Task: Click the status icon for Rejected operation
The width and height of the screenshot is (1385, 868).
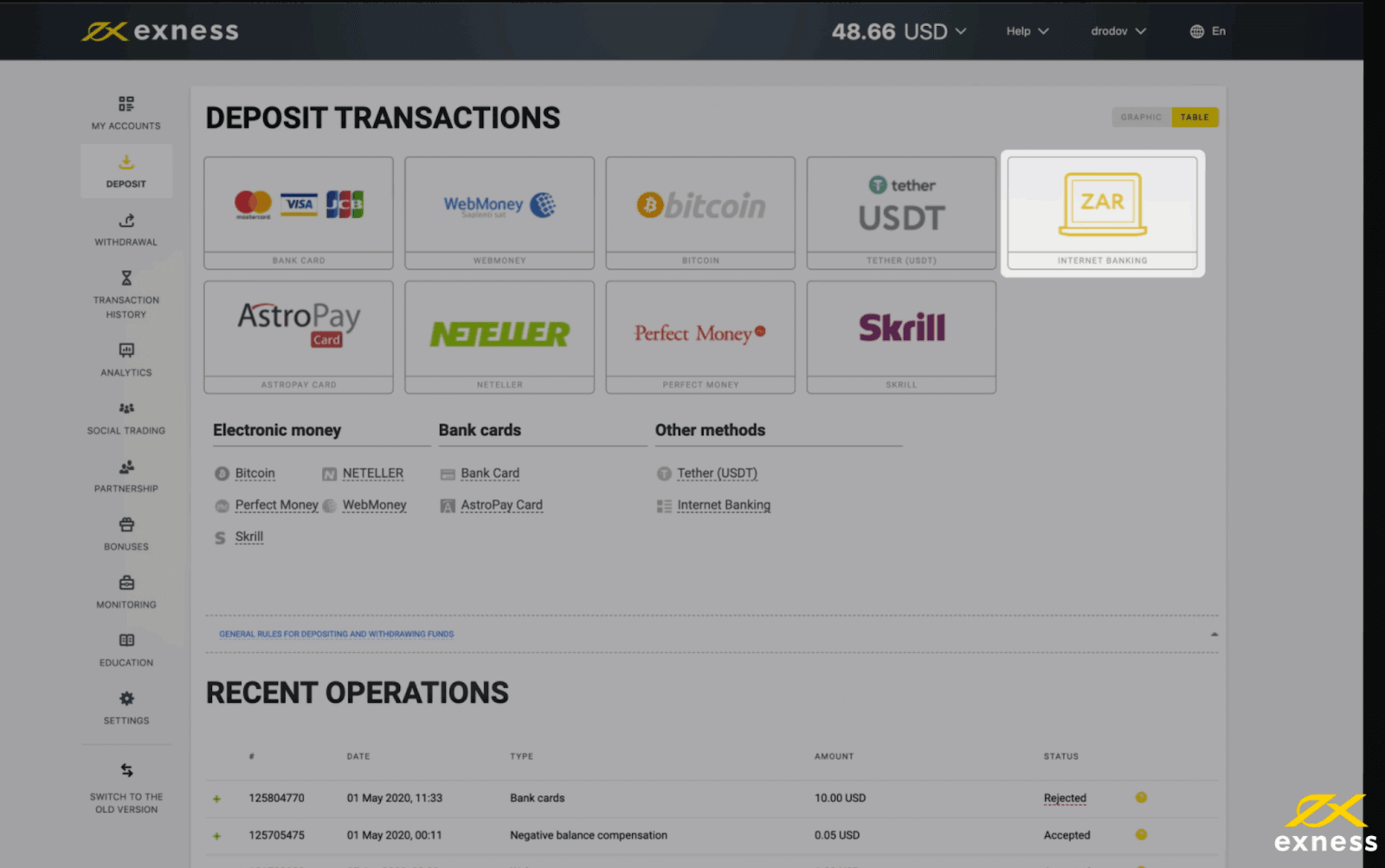Action: [1141, 797]
